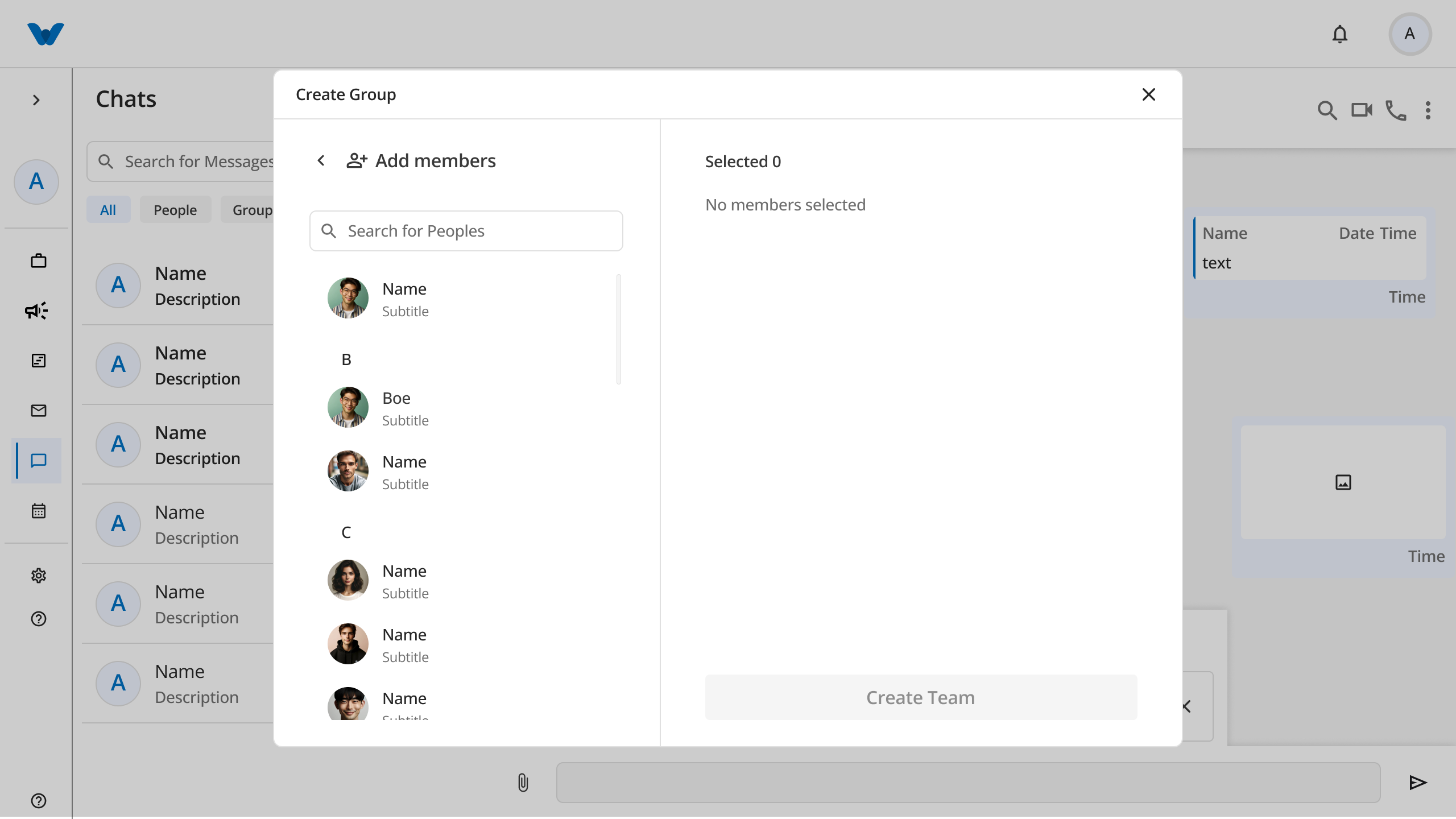Open the fourth chat in Chats list
This screenshot has width=1456, height=819.
[x=179, y=524]
